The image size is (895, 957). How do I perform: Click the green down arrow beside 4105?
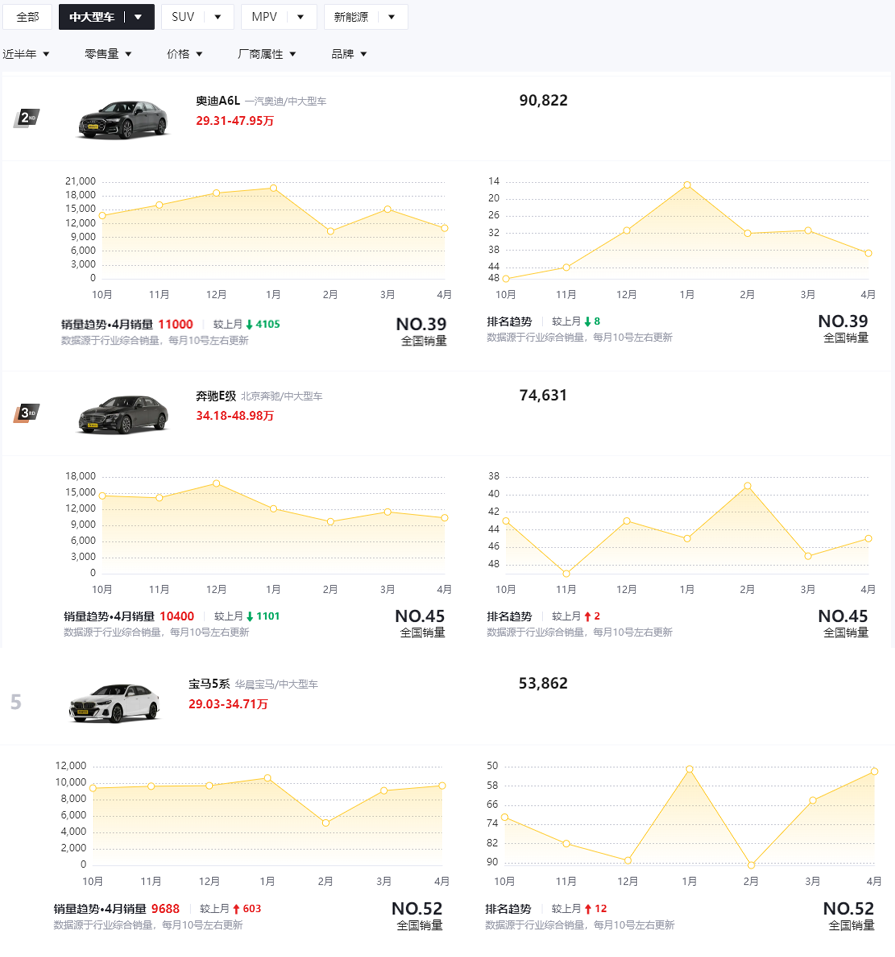click(249, 325)
